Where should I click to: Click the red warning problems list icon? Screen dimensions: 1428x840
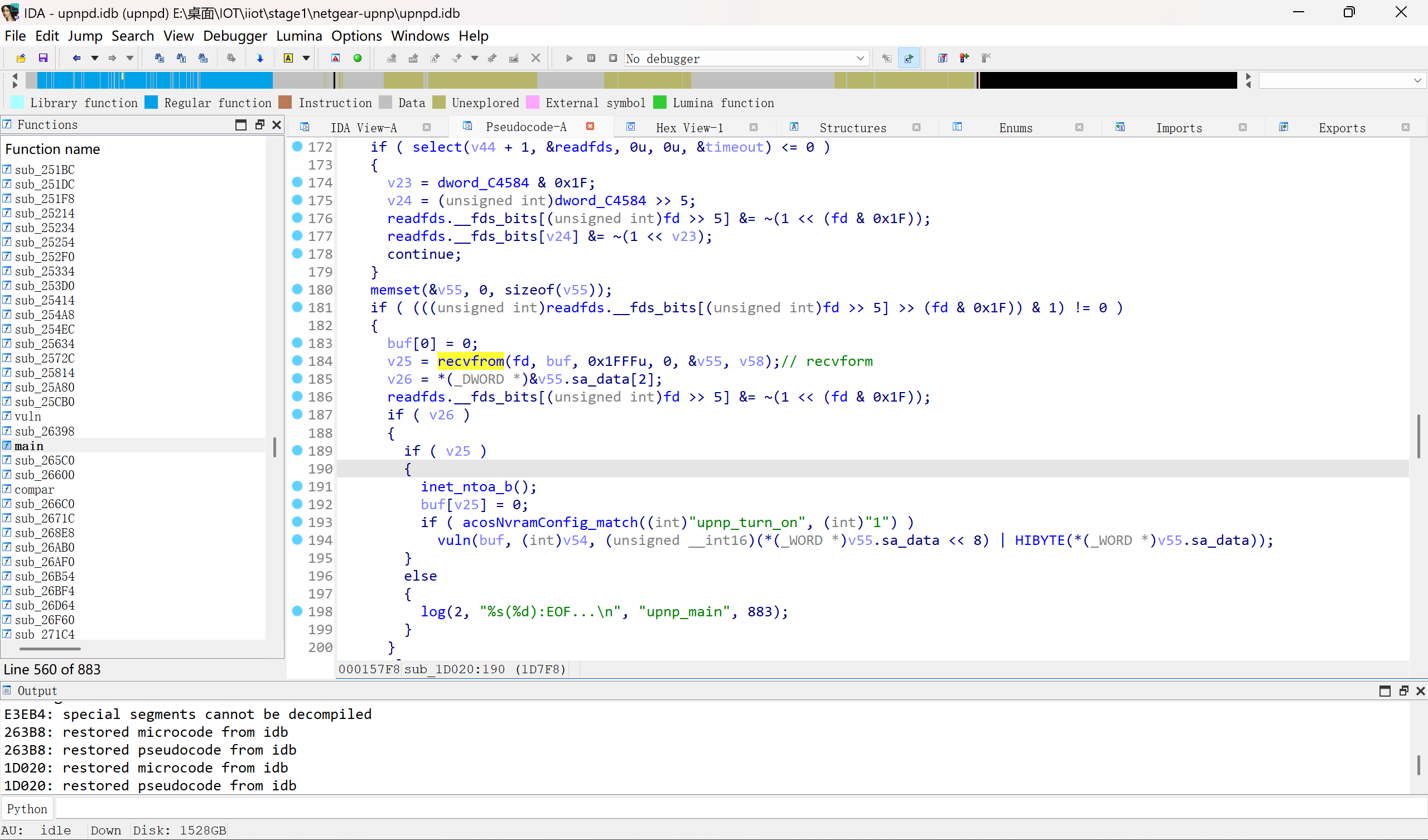[x=335, y=58]
